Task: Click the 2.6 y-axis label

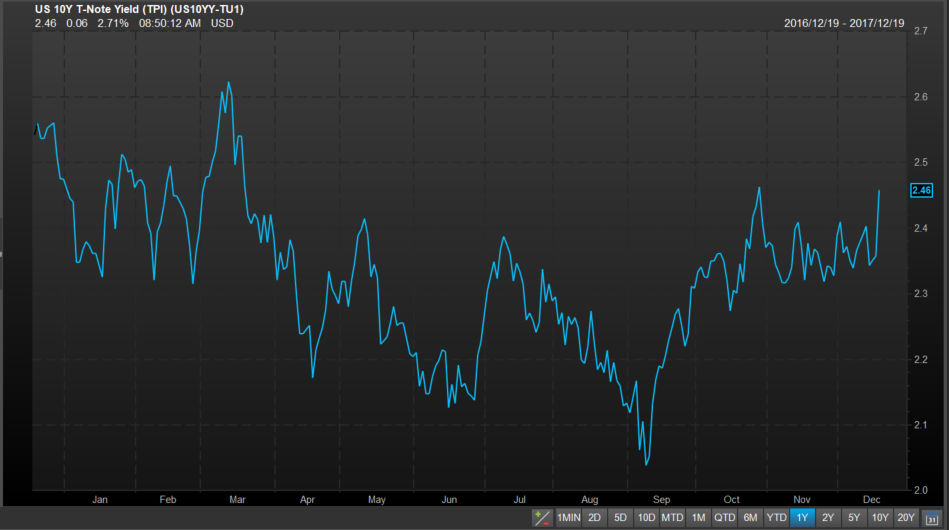Action: tap(921, 97)
